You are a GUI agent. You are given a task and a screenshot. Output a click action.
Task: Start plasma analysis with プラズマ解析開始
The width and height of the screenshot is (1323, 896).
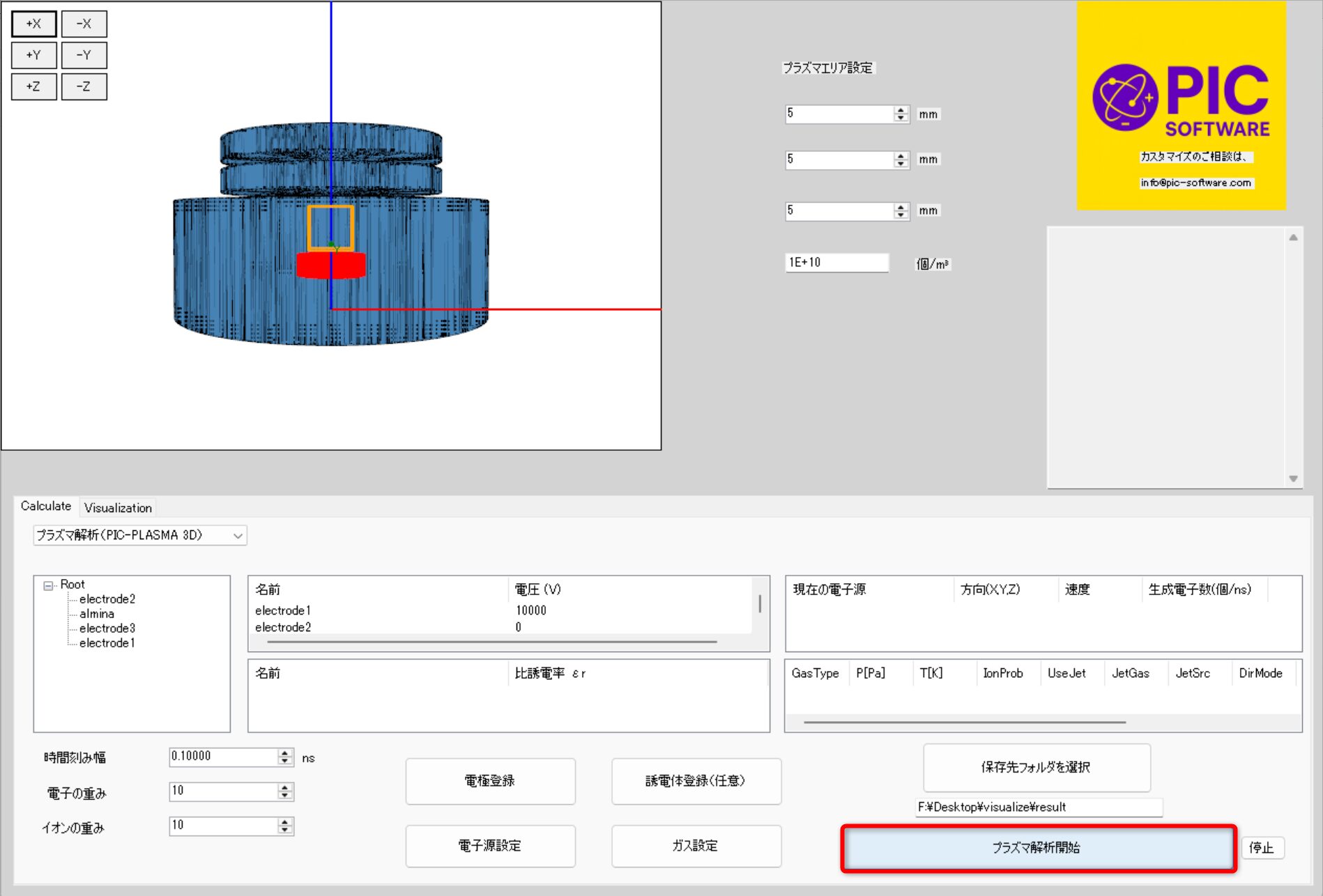[1038, 848]
